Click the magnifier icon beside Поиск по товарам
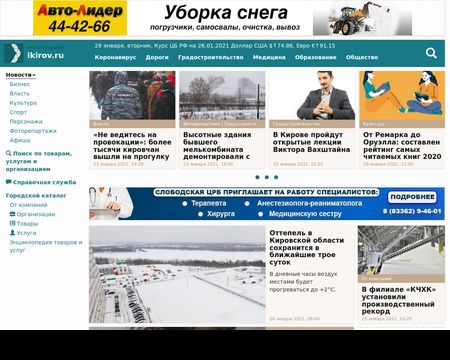 click(9, 153)
